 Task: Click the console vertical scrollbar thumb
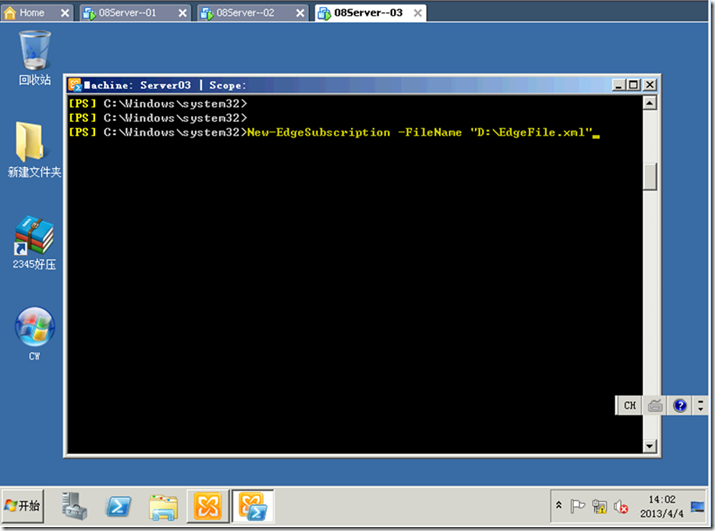click(650, 176)
